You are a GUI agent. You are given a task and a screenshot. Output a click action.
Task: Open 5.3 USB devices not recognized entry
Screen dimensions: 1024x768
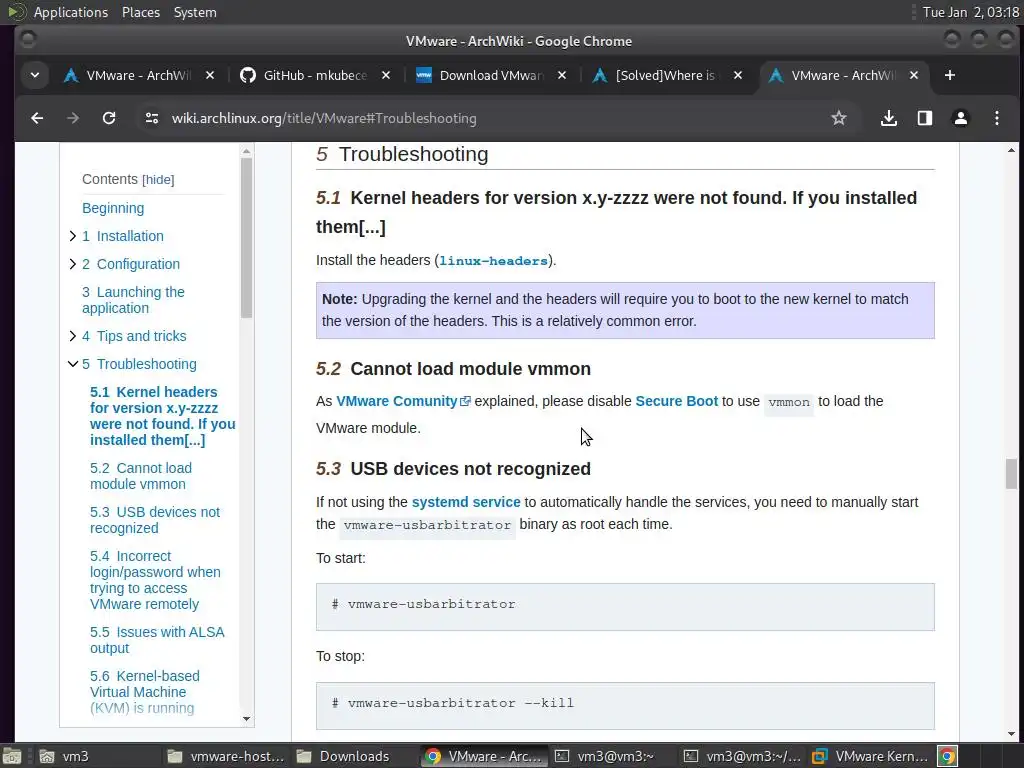pyautogui.click(x=155, y=520)
